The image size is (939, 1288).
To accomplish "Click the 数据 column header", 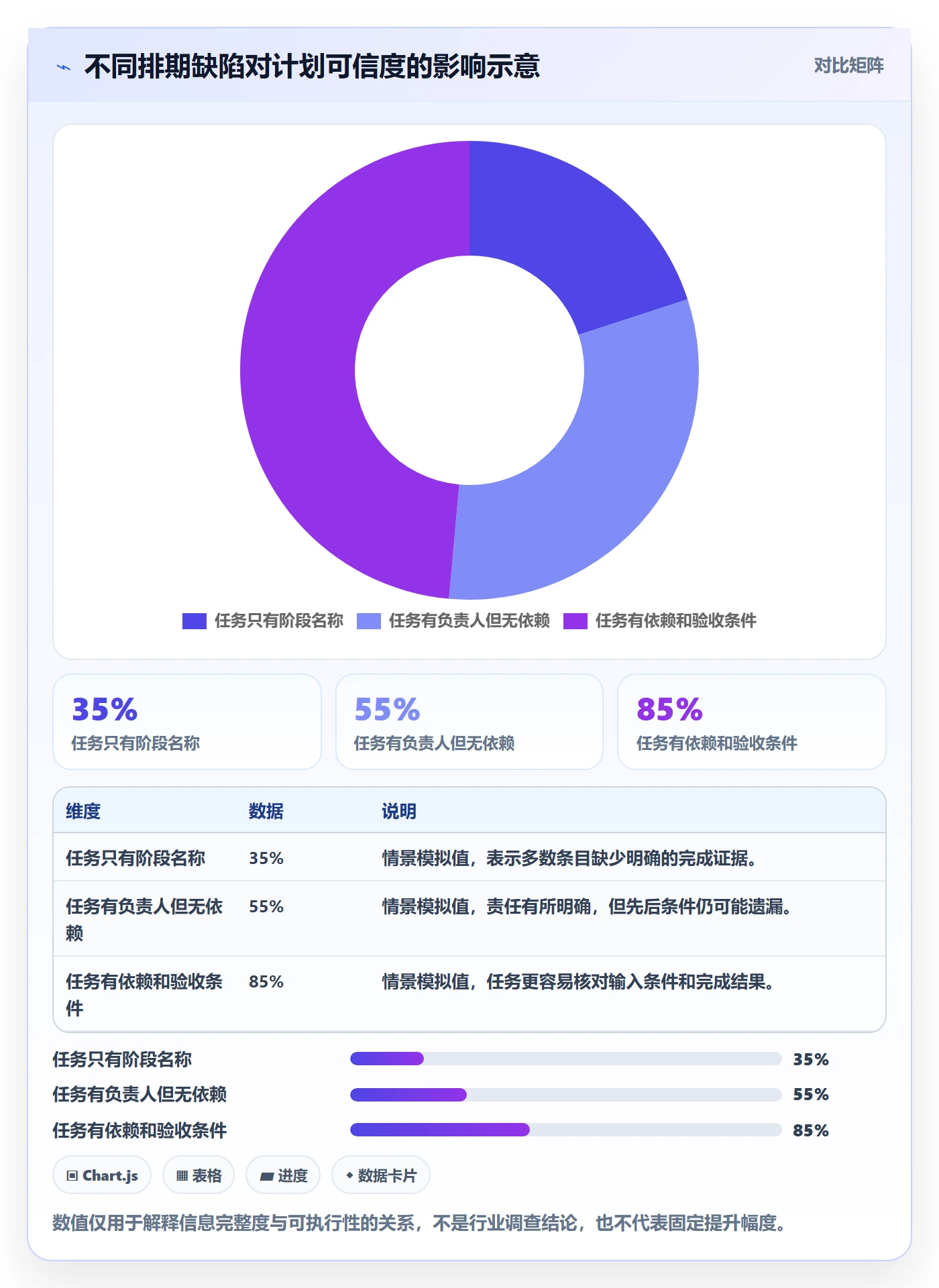I will (266, 812).
